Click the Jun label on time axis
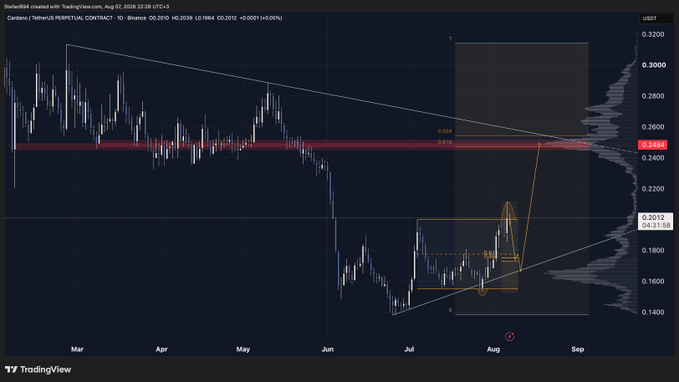Screen dimensions: 679x382 [327, 349]
